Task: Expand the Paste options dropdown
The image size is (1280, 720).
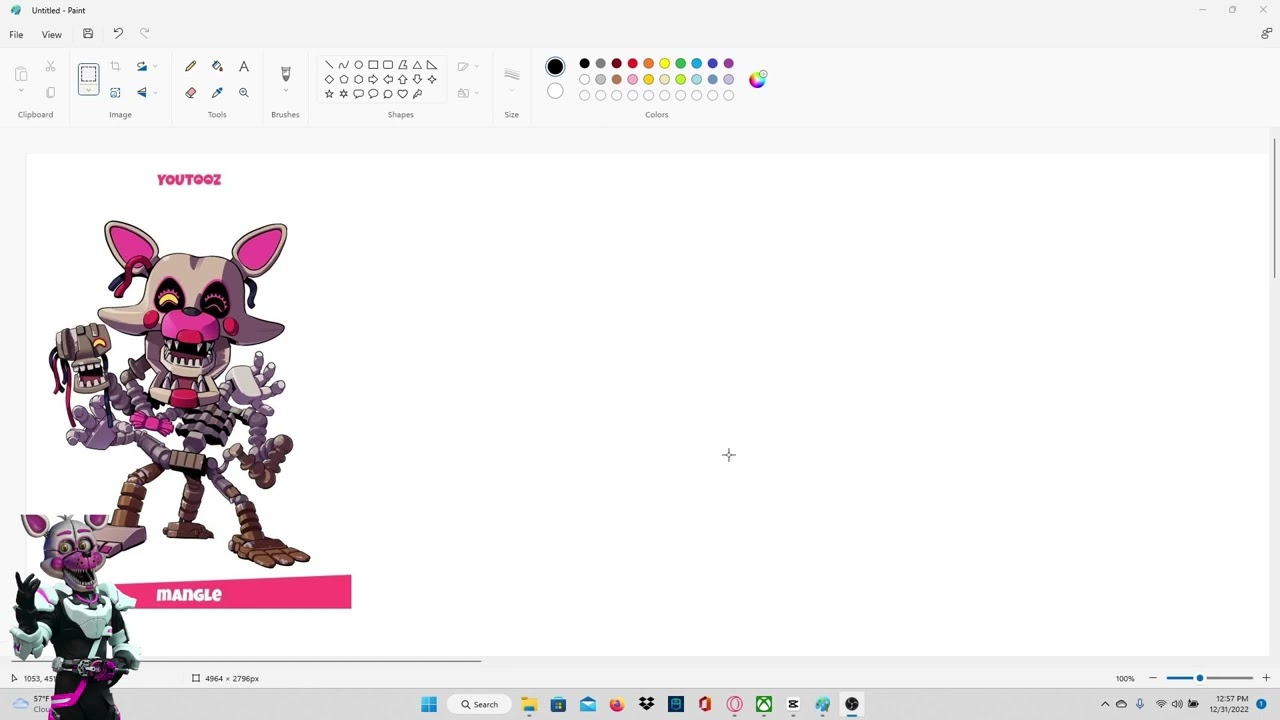Action: (x=21, y=91)
